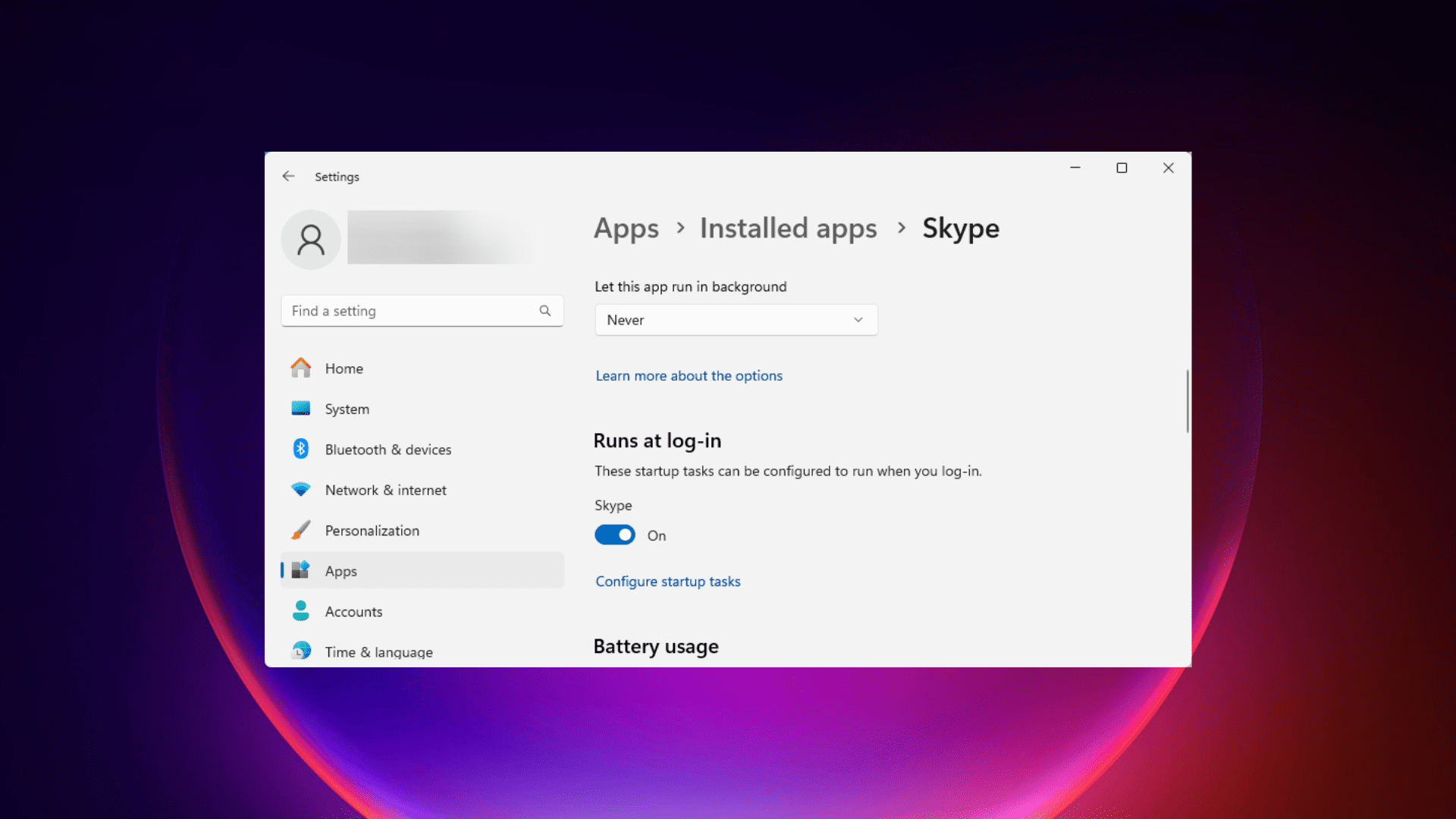Click the search magnifier icon
Screen dimensions: 1456x819
point(545,311)
